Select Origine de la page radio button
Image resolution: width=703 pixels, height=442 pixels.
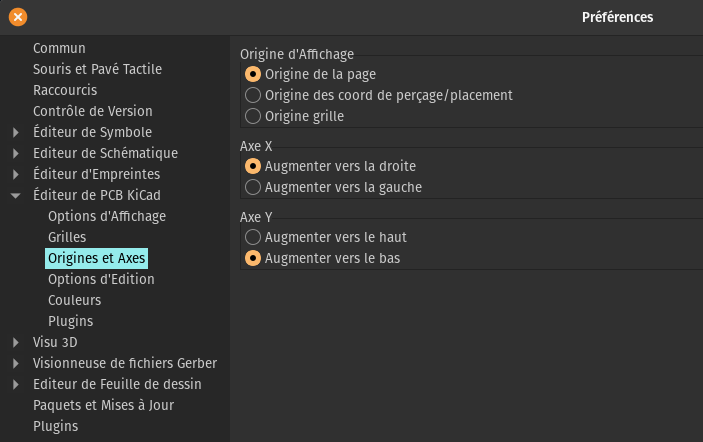(x=253, y=74)
